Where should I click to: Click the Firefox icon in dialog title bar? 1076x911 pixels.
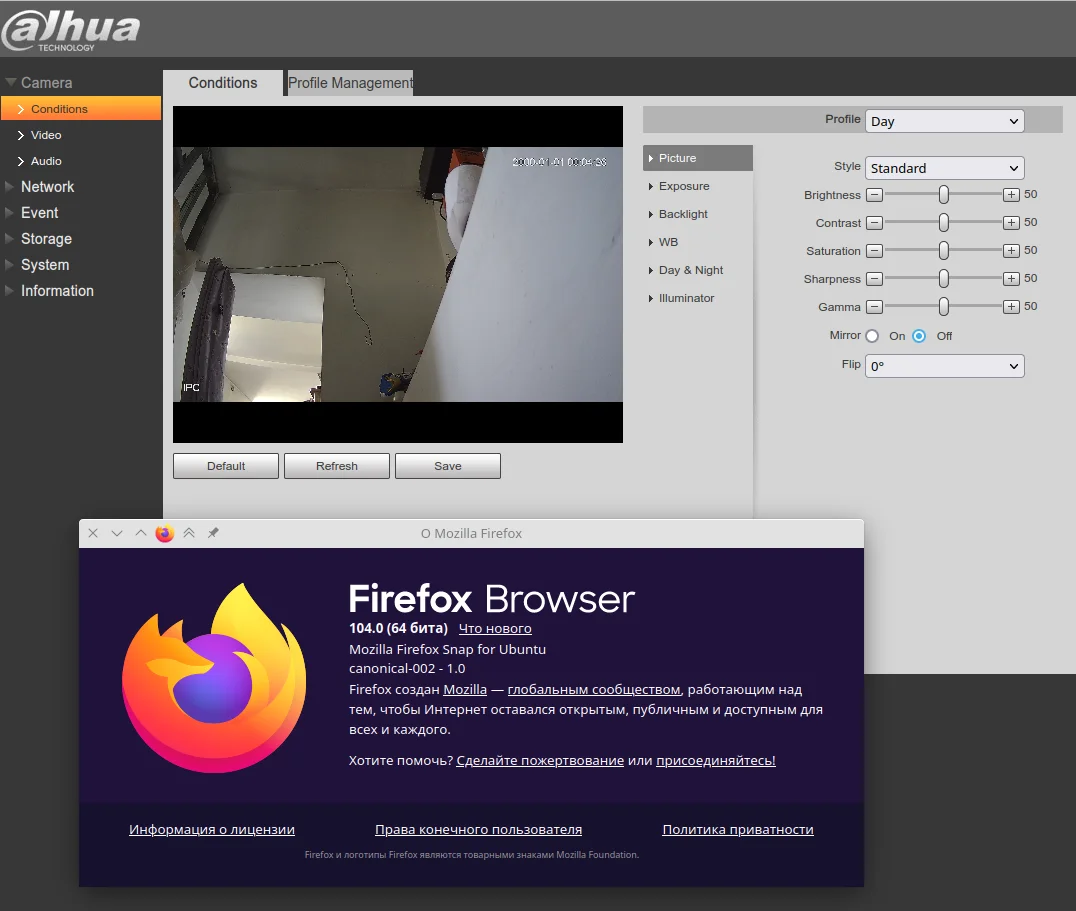[x=165, y=533]
